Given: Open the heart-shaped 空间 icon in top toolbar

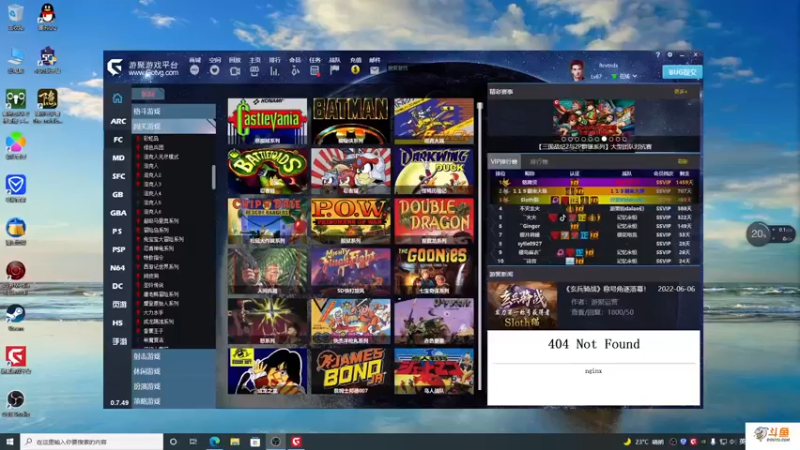Looking at the screenshot, I should coord(214,70).
